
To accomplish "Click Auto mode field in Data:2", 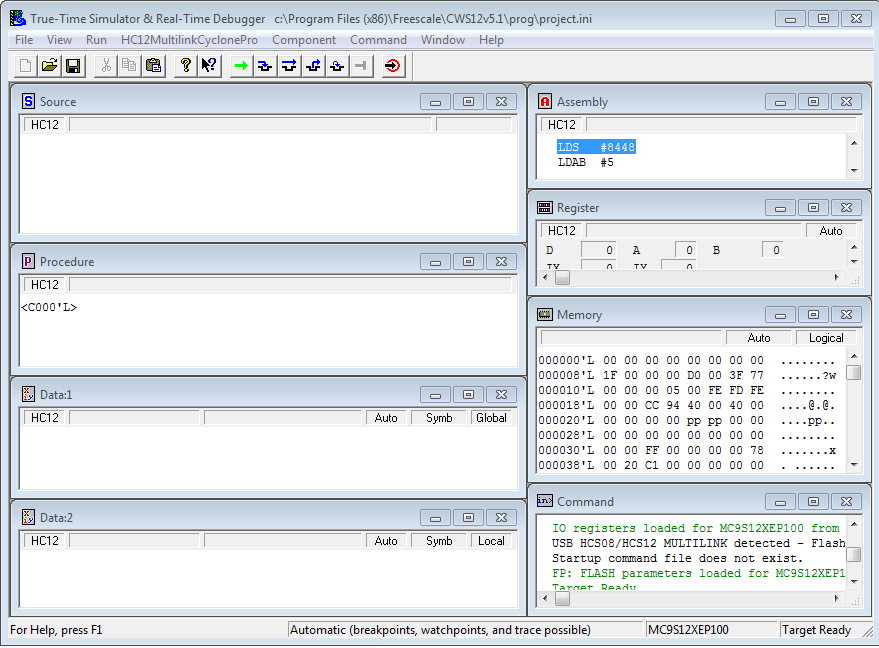I will 386,540.
